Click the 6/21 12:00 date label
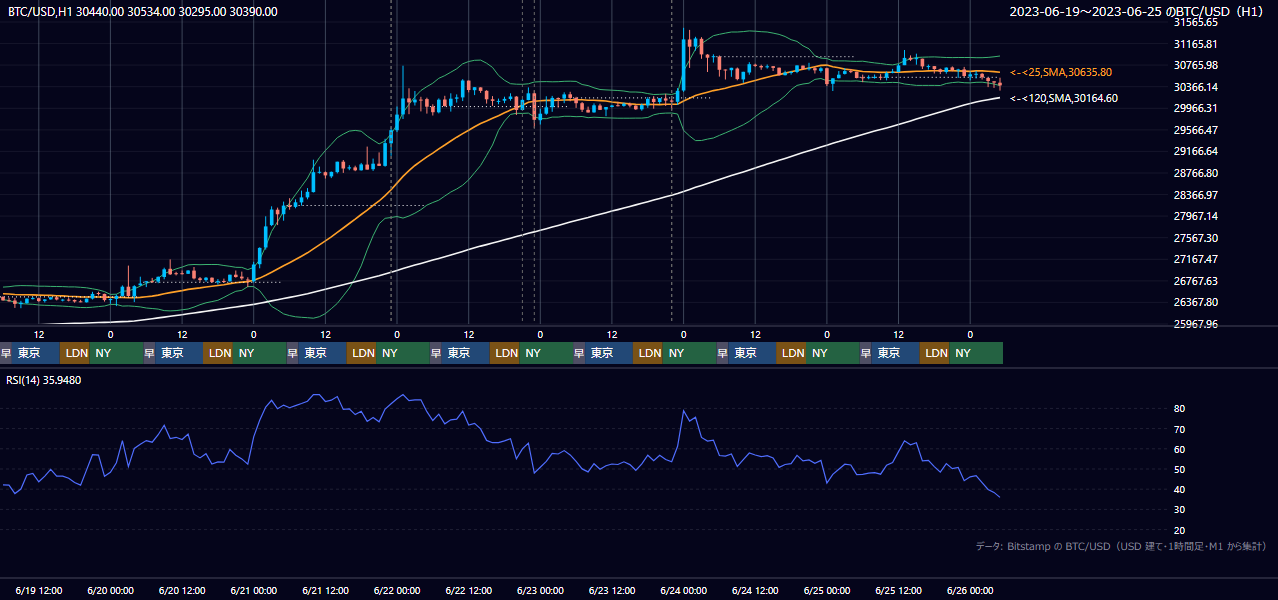The width and height of the screenshot is (1278, 600). click(325, 590)
